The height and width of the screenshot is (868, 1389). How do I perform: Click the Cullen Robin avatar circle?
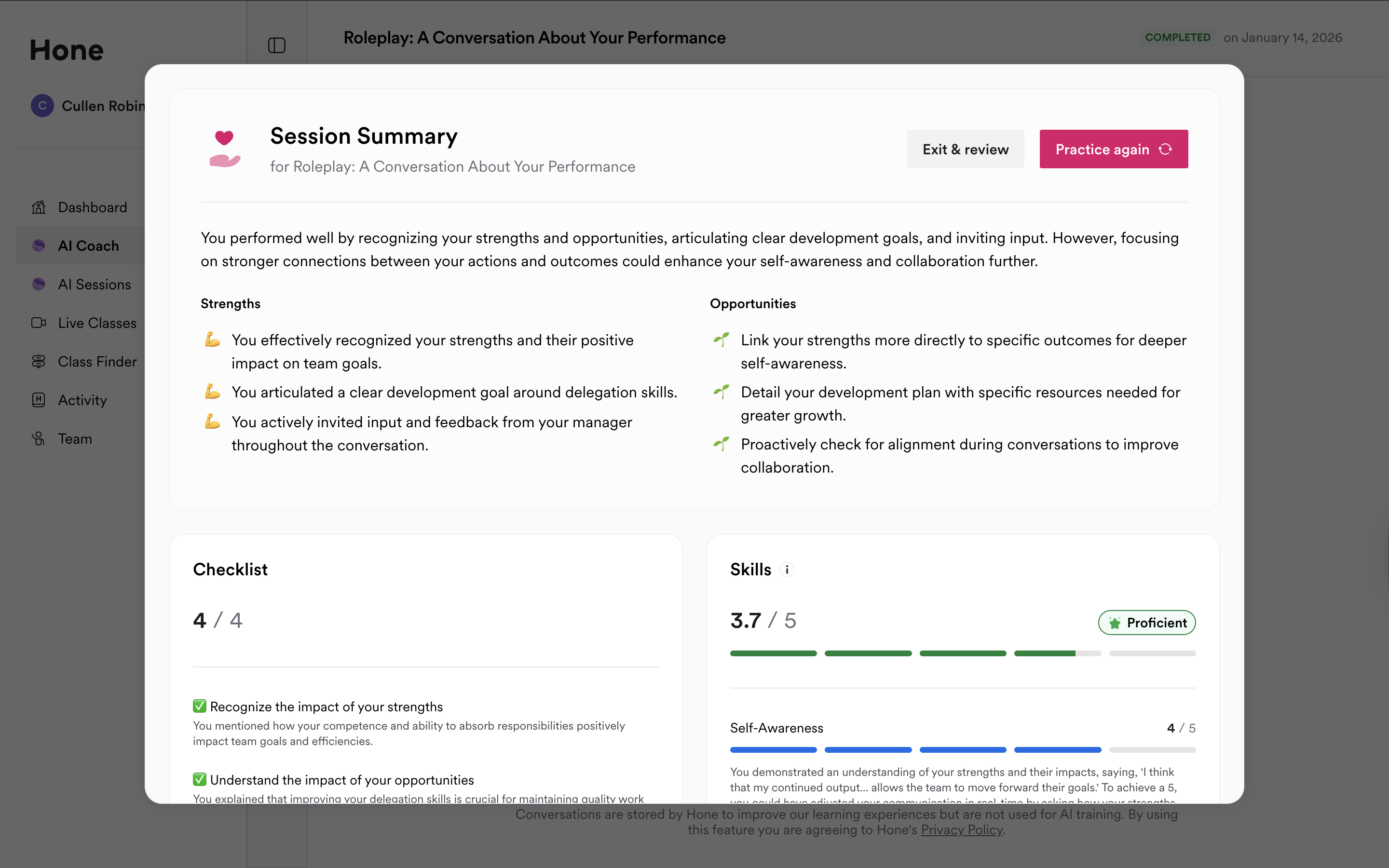pos(42,106)
